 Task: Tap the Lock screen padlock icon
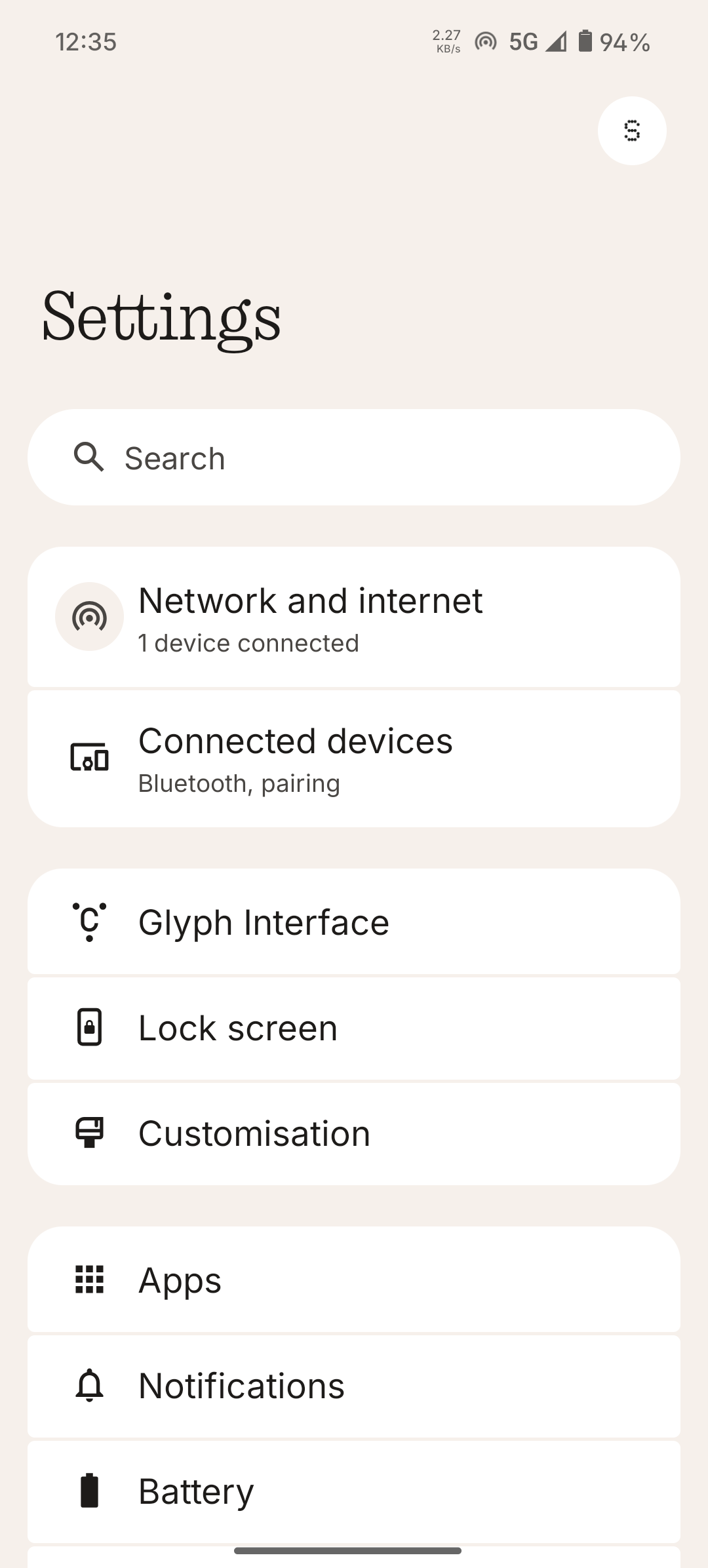click(x=89, y=1027)
